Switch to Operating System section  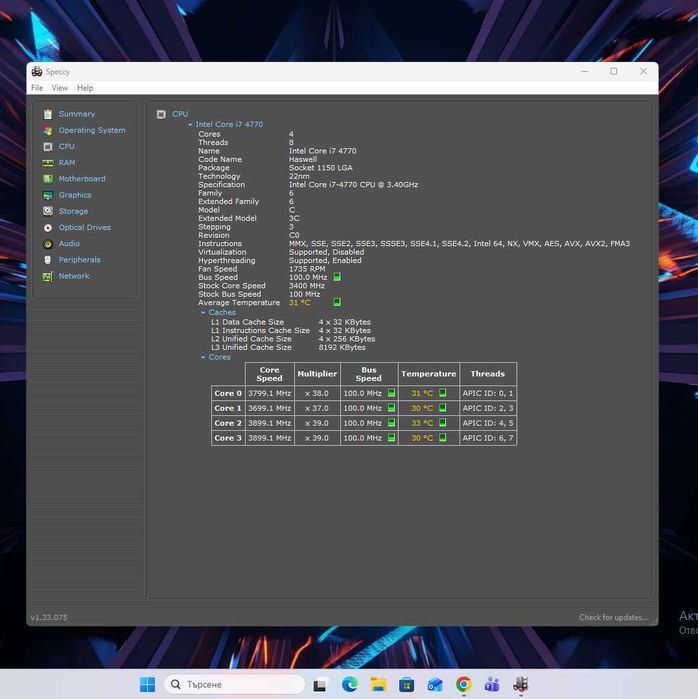coord(92,130)
